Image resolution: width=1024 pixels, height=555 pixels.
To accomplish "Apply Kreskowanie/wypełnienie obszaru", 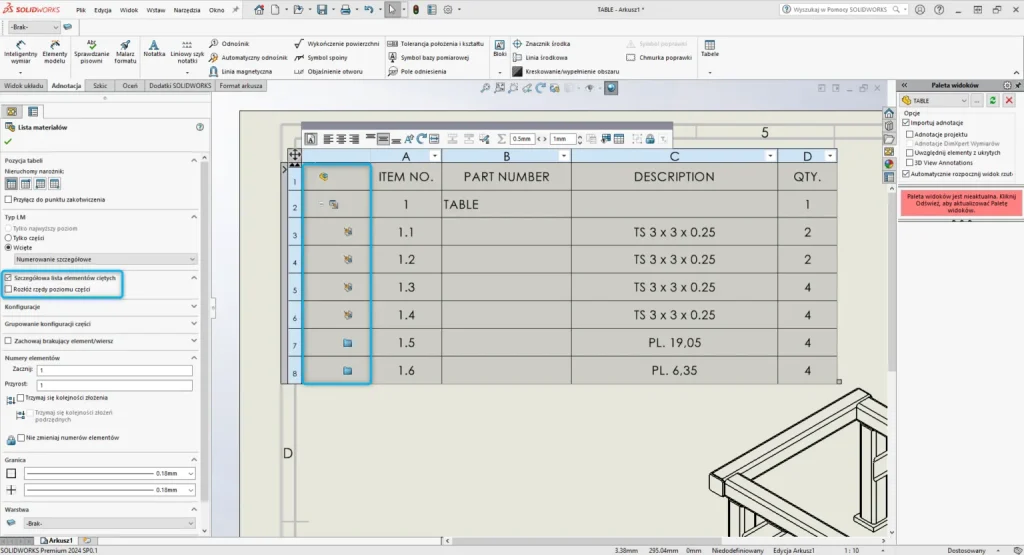I will 566,71.
